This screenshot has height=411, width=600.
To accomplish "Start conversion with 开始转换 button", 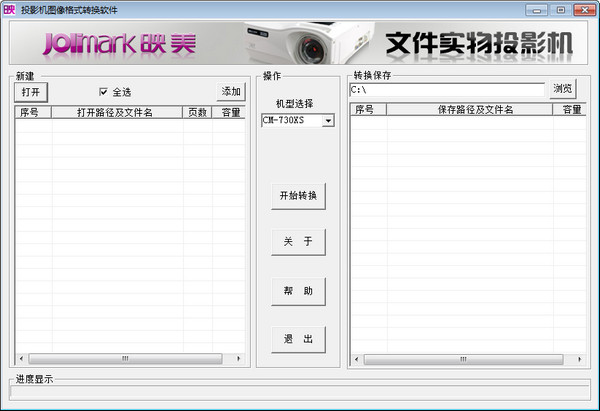I will click(x=298, y=196).
